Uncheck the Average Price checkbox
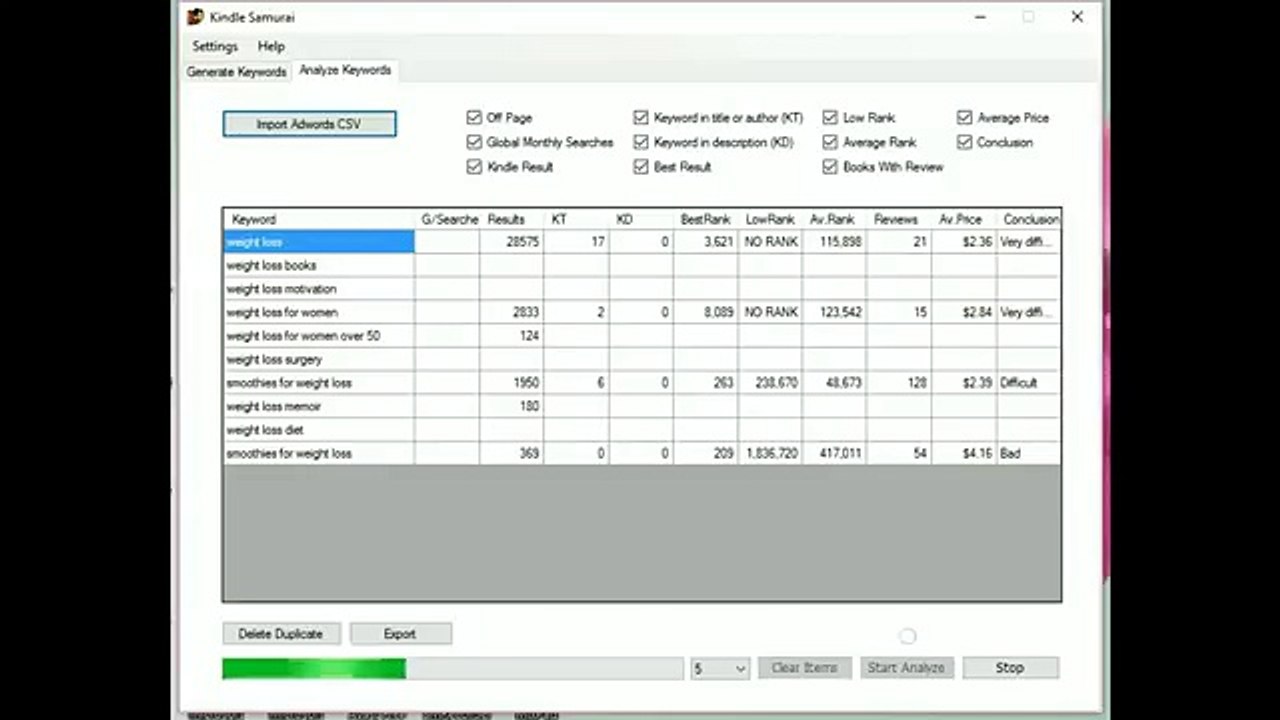The height and width of the screenshot is (720, 1280). coord(964,118)
